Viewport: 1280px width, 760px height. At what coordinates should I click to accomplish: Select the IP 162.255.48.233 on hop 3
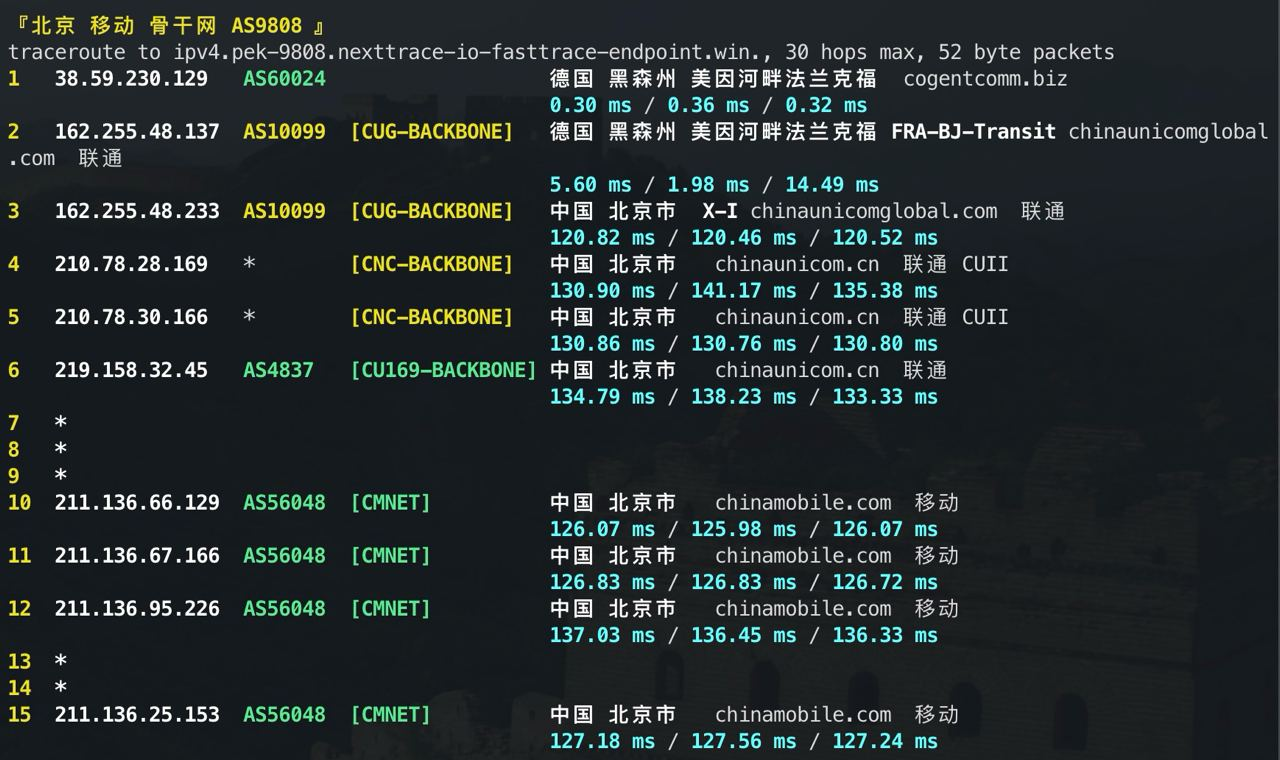[137, 211]
